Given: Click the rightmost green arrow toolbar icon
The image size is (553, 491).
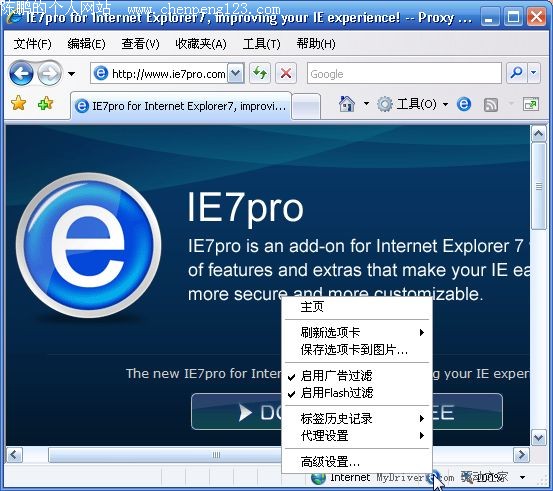Looking at the screenshot, I should click(531, 104).
